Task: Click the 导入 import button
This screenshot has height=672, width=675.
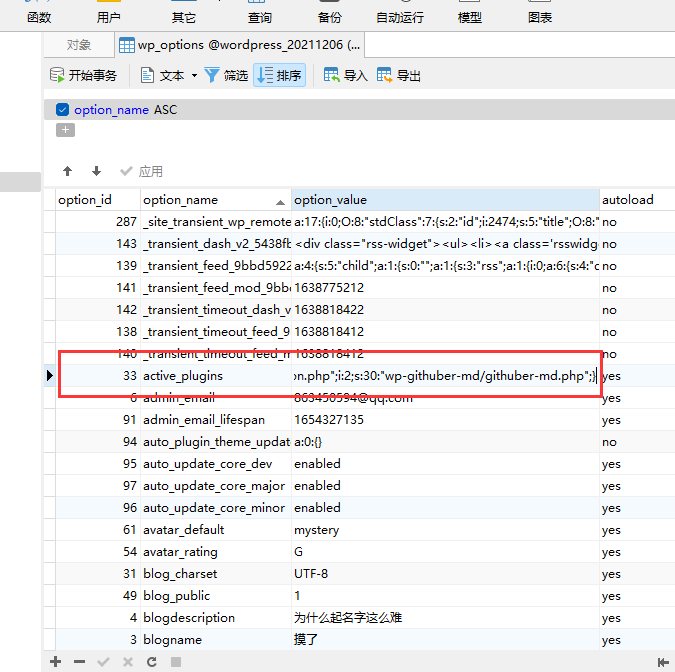Action: (345, 75)
